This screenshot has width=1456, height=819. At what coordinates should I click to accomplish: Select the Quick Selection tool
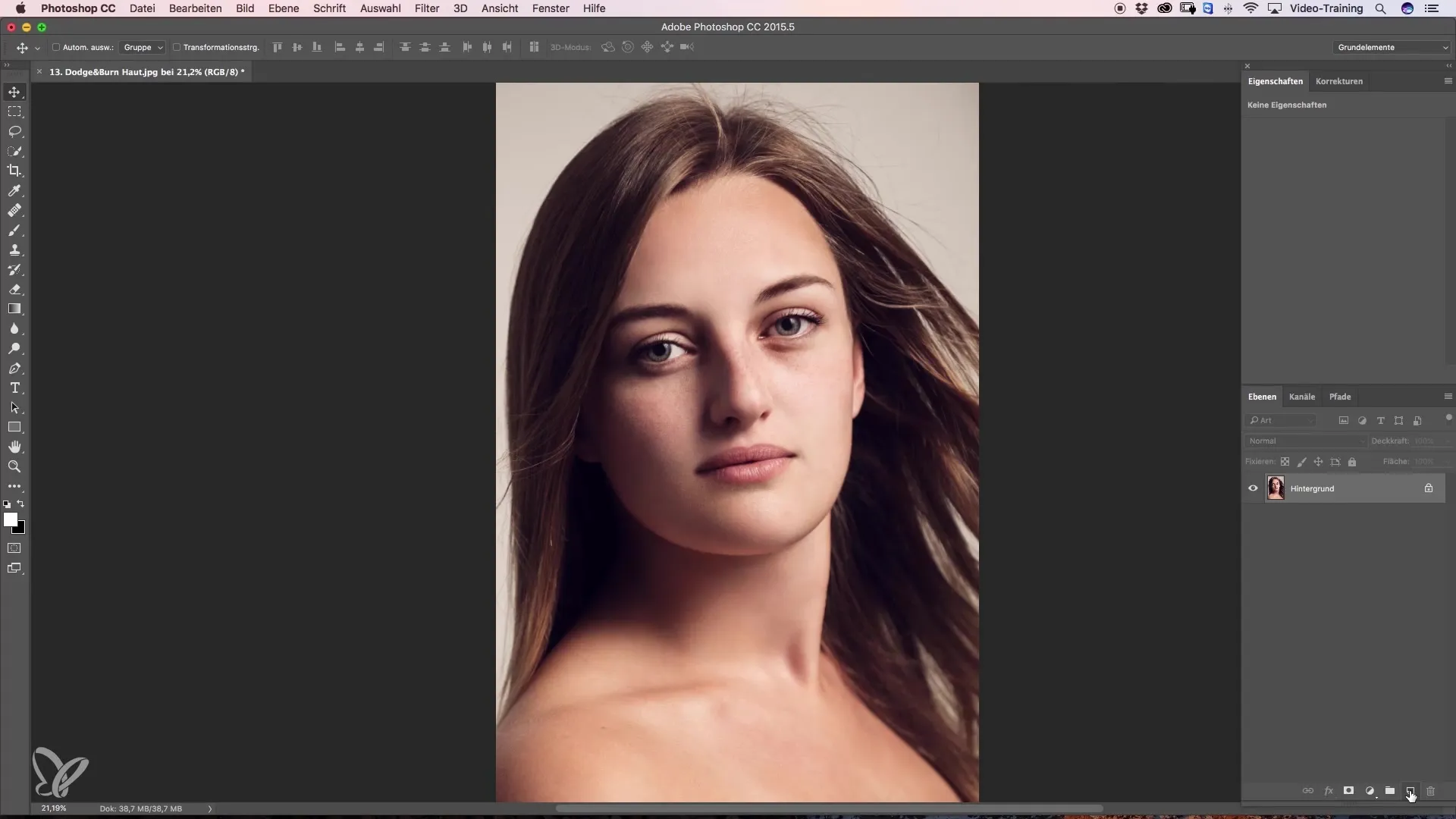pos(14,151)
